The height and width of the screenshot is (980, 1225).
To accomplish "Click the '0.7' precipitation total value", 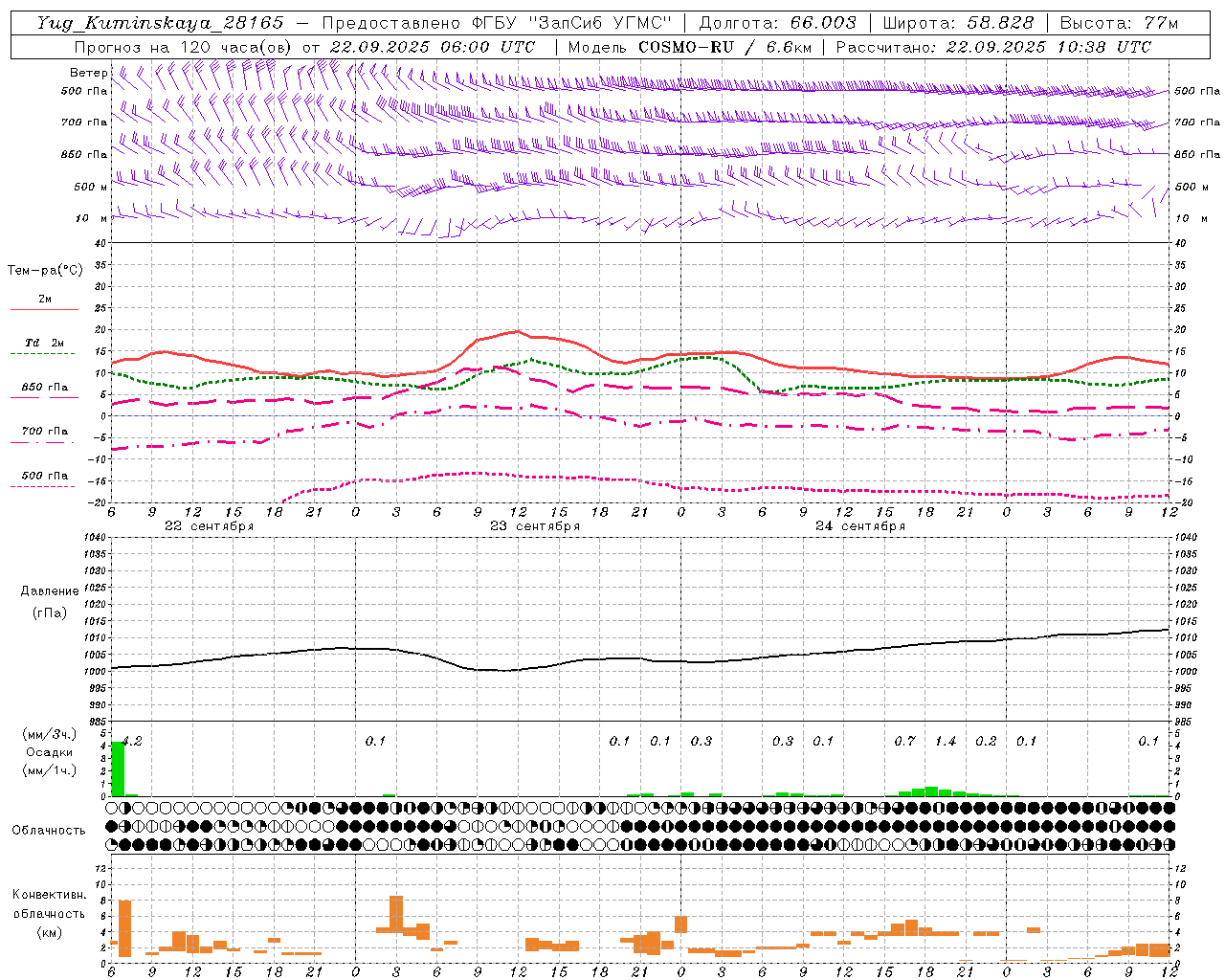I will [x=904, y=741].
